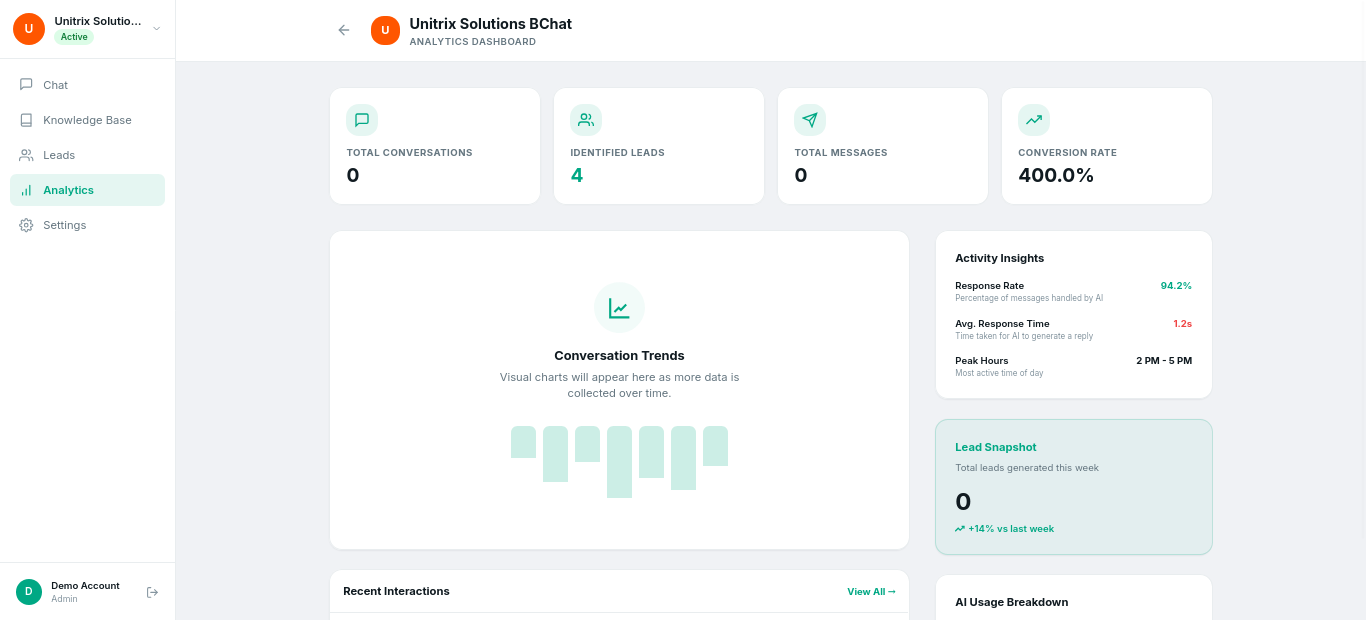Click the Conversation Trends title
Image resolution: width=1366 pixels, height=620 pixels.
tap(619, 355)
